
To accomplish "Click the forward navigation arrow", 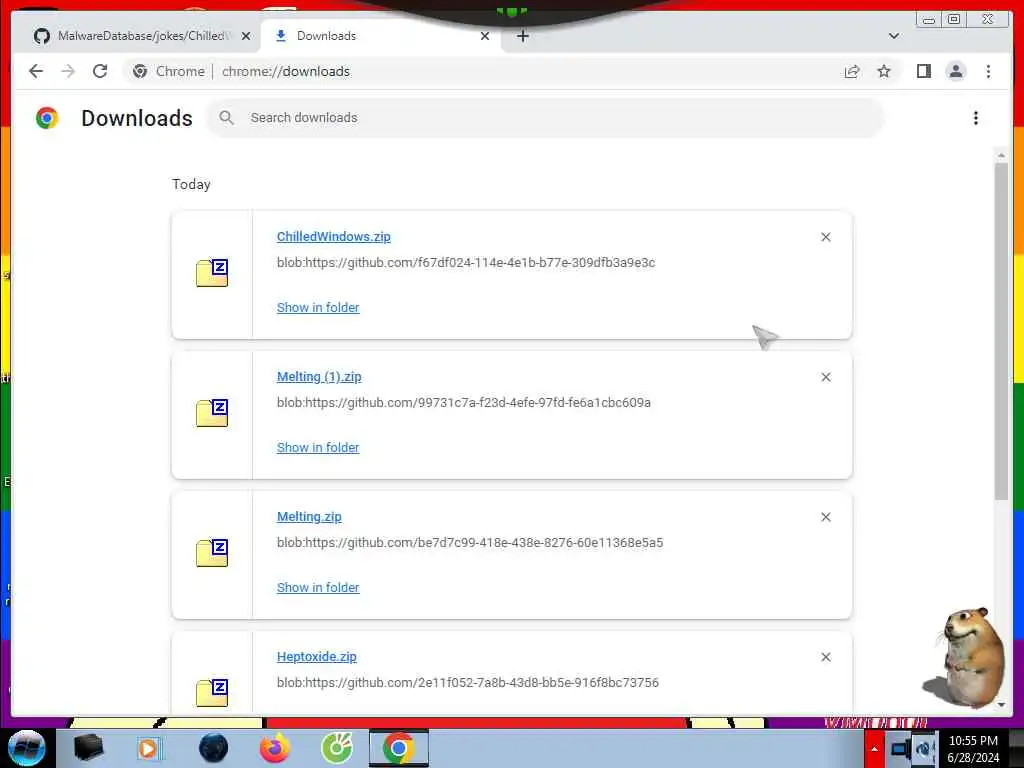I will click(x=68, y=71).
